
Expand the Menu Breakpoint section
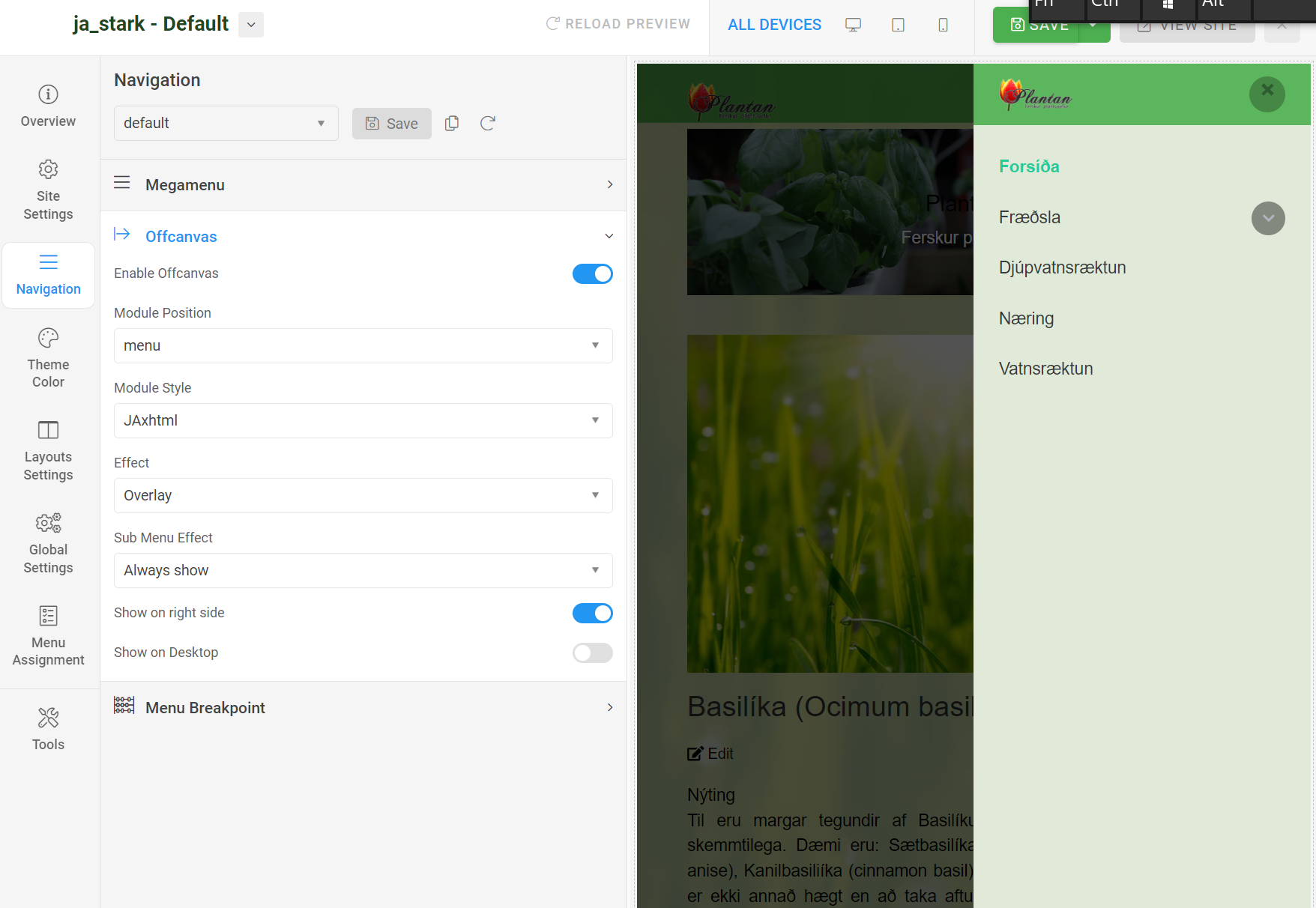[363, 708]
